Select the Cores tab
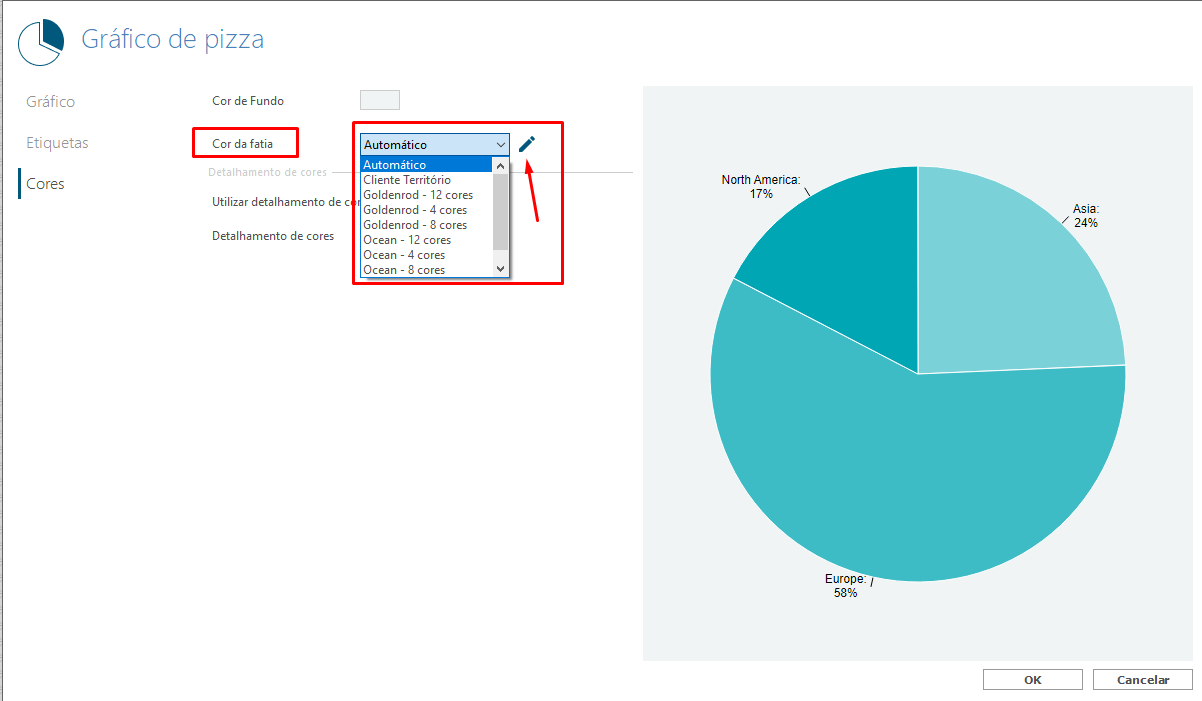This screenshot has width=1202, height=701. click(x=45, y=184)
